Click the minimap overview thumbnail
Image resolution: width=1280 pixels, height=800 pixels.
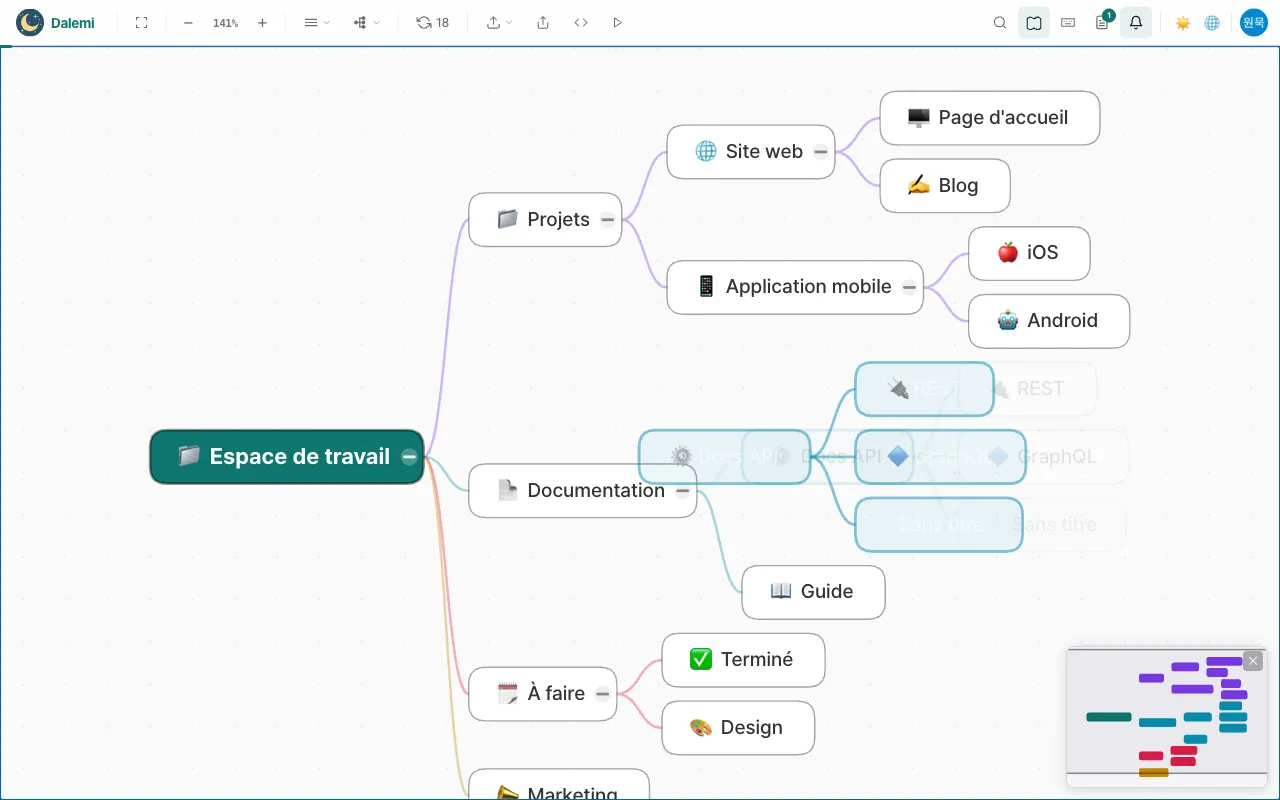[x=1166, y=716]
